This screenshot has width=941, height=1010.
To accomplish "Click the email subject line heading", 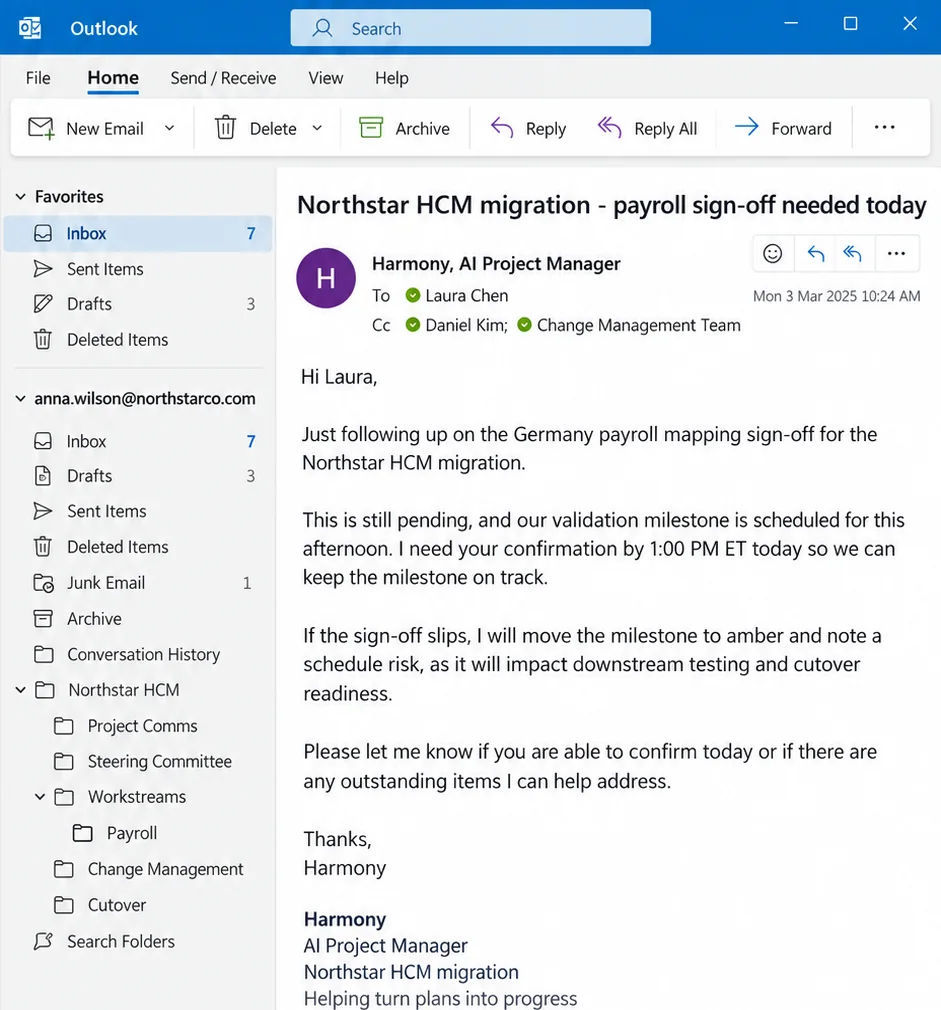I will tap(611, 205).
